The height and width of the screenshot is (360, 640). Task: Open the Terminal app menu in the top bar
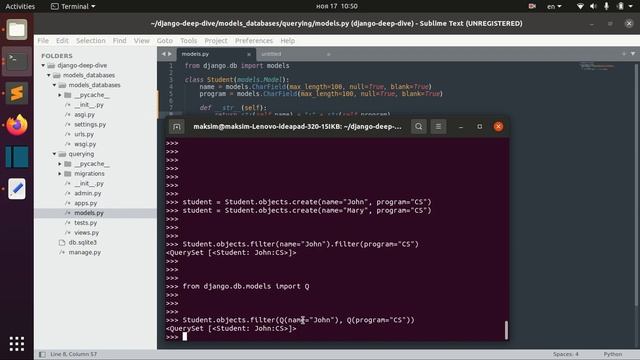73,6
